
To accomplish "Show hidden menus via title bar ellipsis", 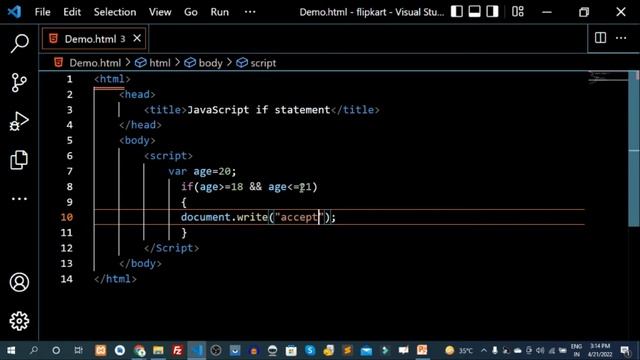I will click(250, 12).
